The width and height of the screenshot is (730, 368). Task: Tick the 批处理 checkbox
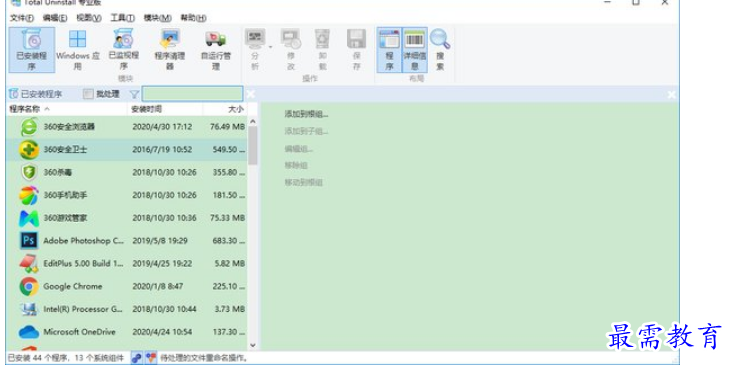click(88, 94)
